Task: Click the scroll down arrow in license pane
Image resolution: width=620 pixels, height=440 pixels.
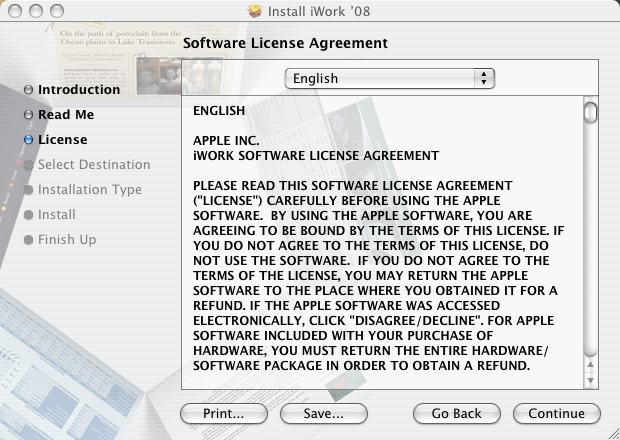Action: (590, 380)
